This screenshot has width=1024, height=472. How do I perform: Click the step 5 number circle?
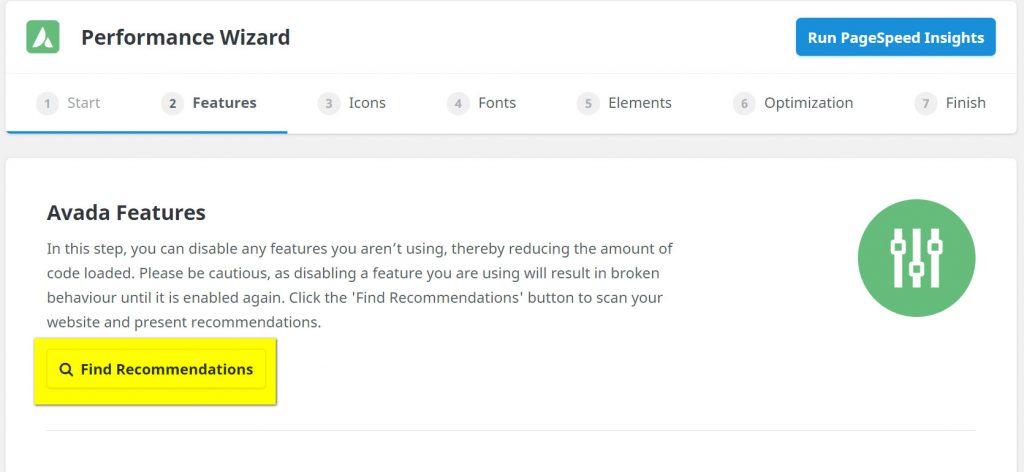pyautogui.click(x=588, y=103)
